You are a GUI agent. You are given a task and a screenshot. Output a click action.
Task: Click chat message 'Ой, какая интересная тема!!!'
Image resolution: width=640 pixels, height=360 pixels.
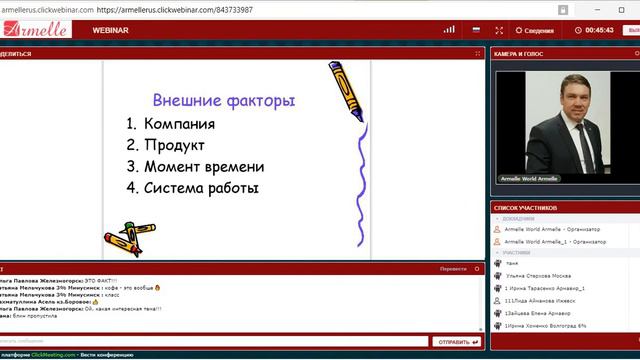click(x=123, y=309)
